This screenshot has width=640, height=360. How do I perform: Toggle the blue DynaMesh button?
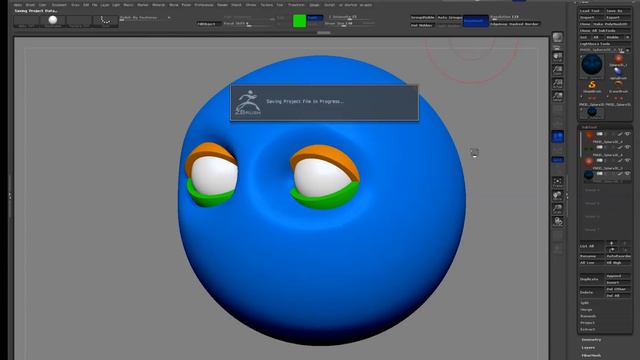point(476,21)
